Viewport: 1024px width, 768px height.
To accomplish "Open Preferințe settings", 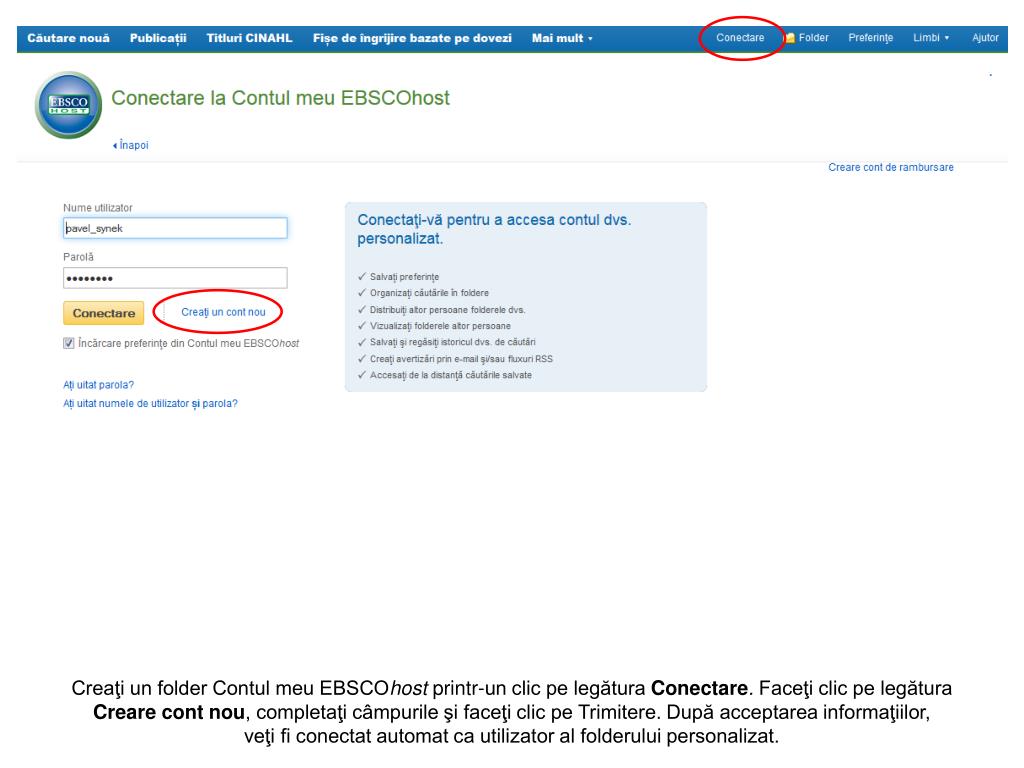I will [x=871, y=38].
